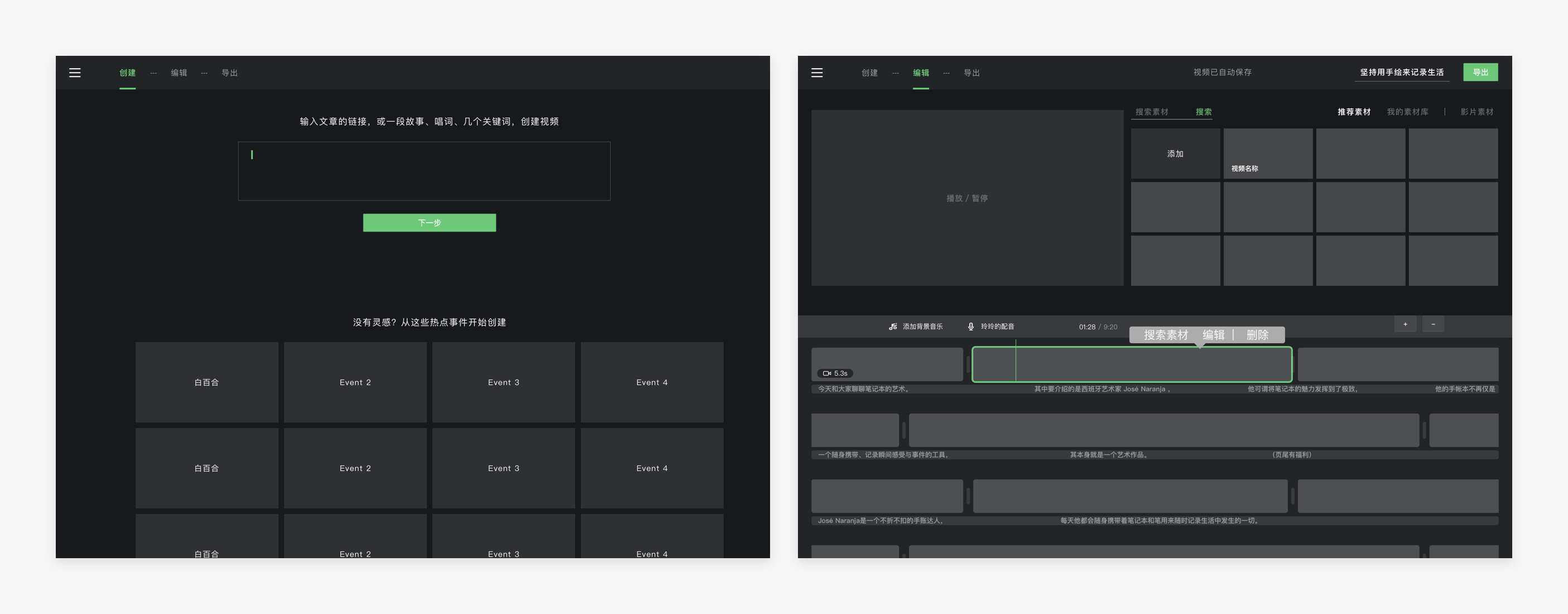The height and width of the screenshot is (614, 1568).
Task: Zoom in timeline with the plus button
Action: [1405, 324]
